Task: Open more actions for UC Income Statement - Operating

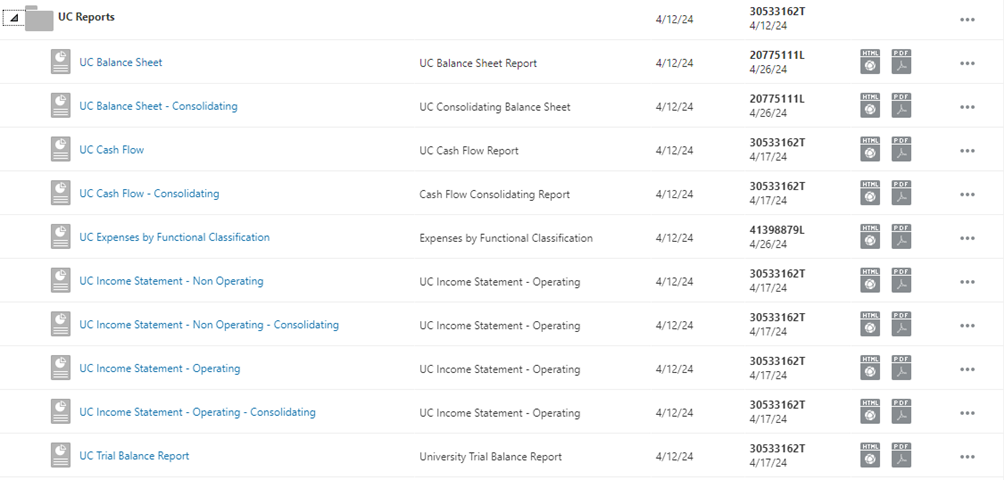Action: (967, 369)
